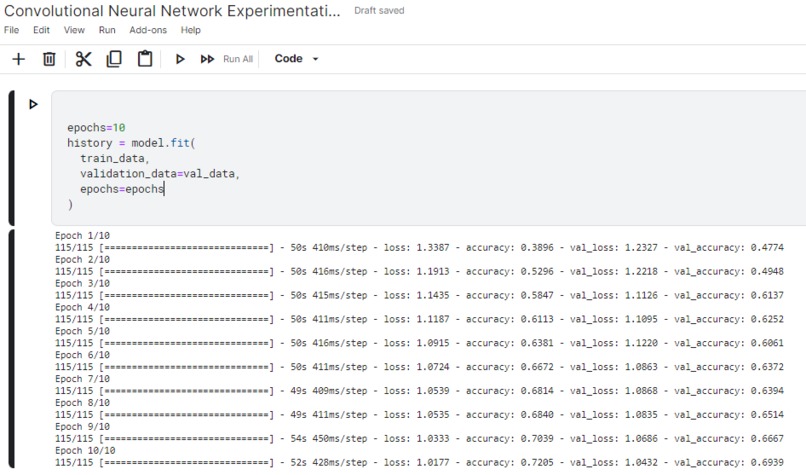Open the Run menu
The width and height of the screenshot is (806, 475).
107,30
